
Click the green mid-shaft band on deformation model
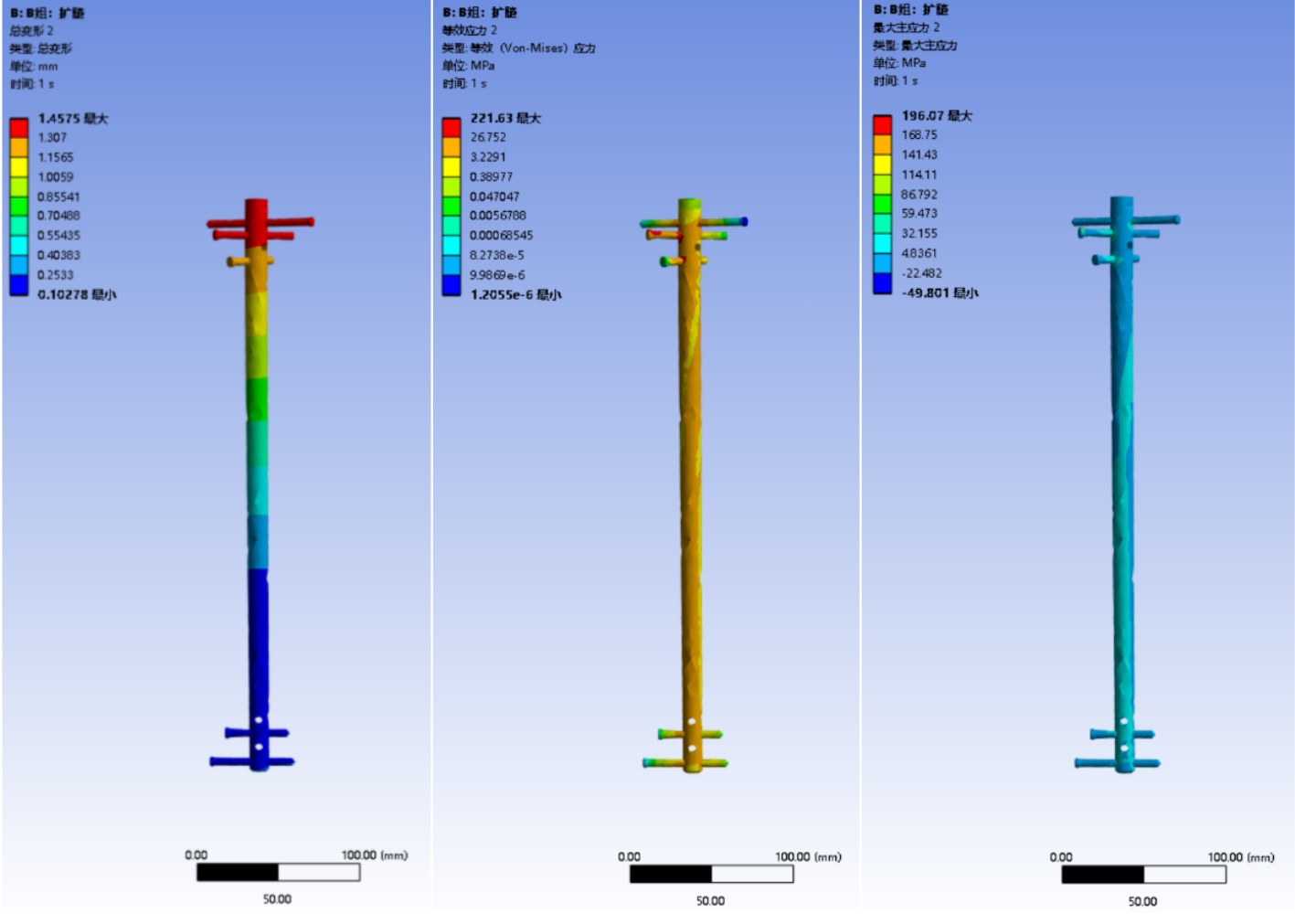tap(258, 399)
